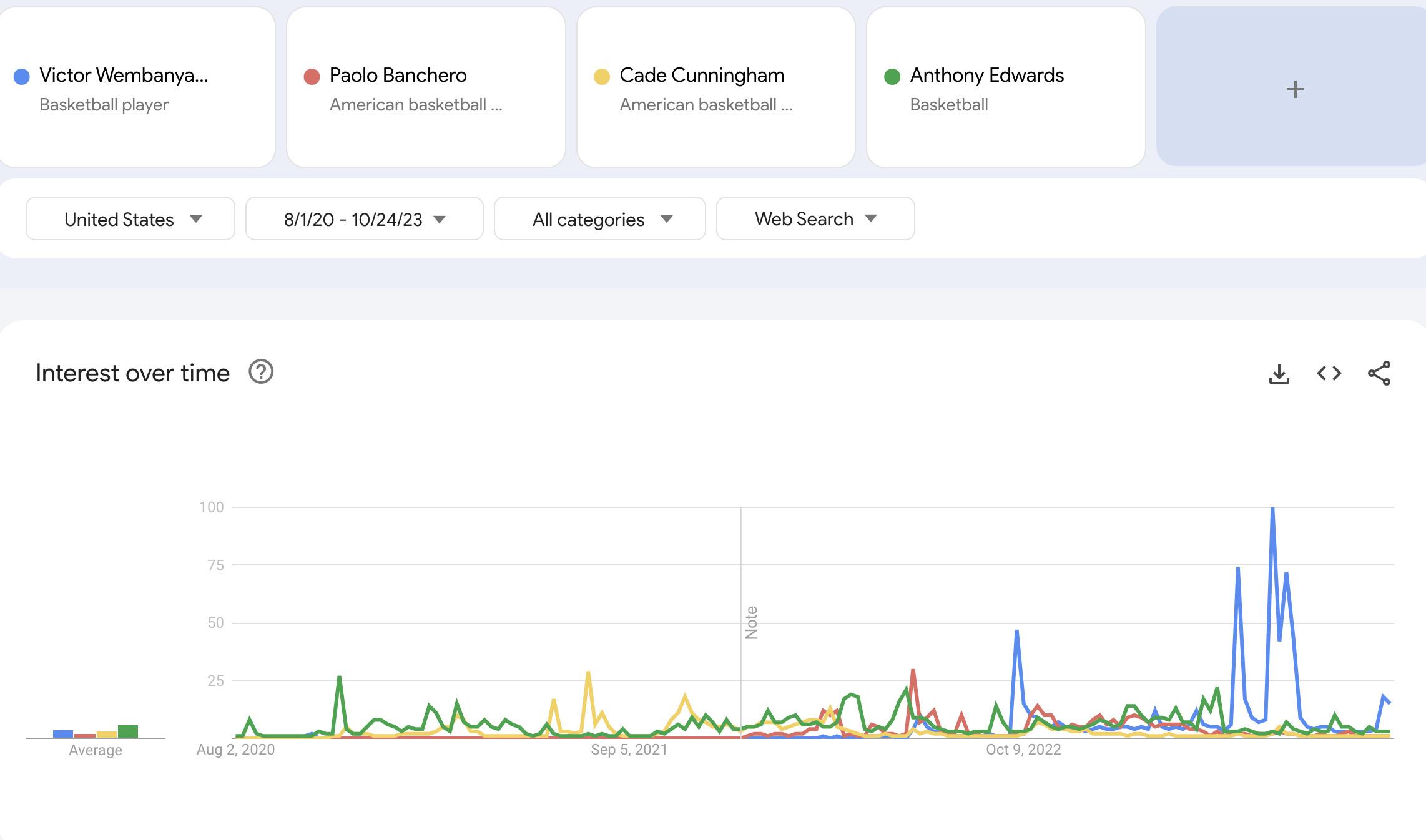Click the blue dot beside Victor Wembanyama
The image size is (1426, 840).
[x=22, y=77]
